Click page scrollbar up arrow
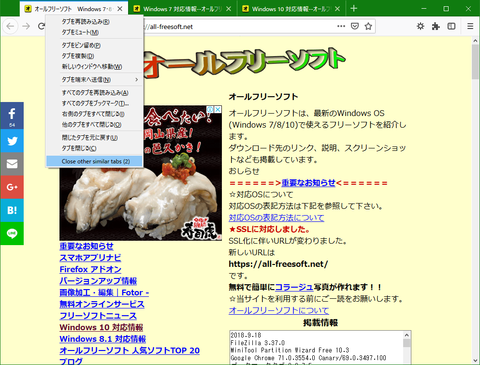The height and width of the screenshot is (365, 480). tap(475, 40)
